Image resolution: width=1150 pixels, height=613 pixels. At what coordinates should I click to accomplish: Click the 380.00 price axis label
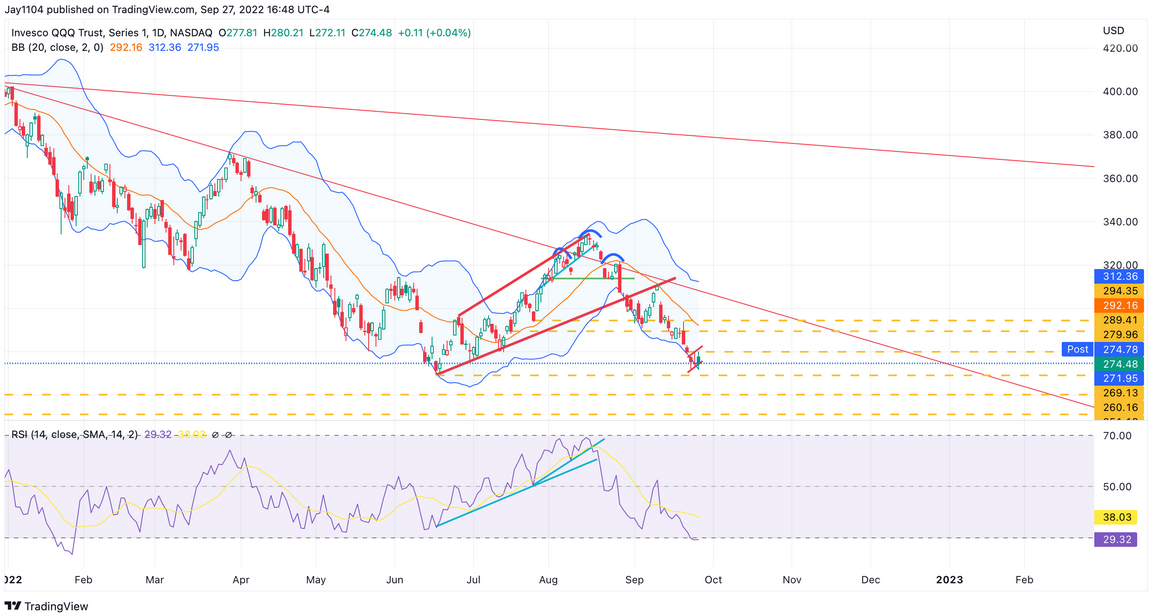pos(1120,135)
